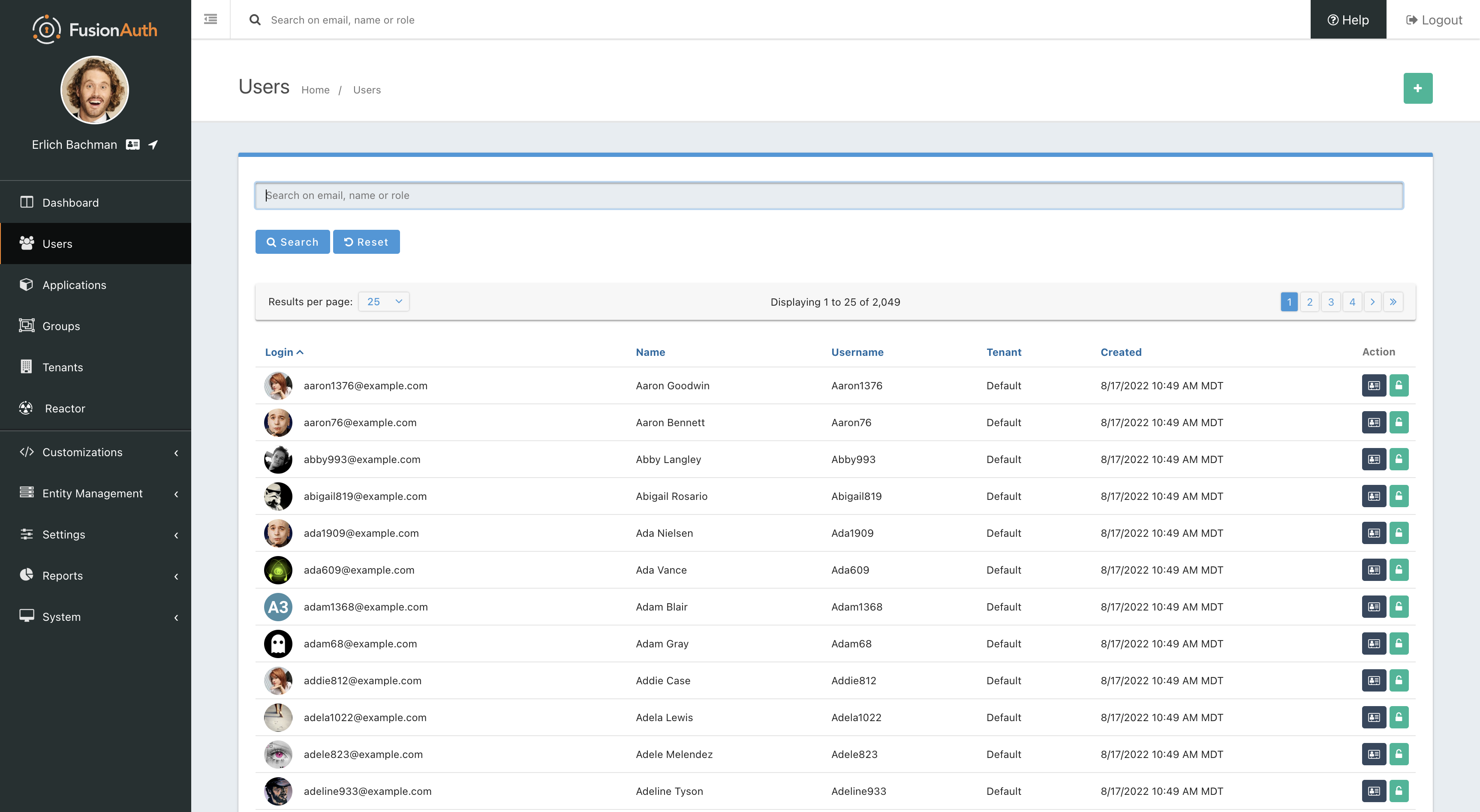Click the blue Search button
Screen dimensions: 1480x812
[292, 242]
